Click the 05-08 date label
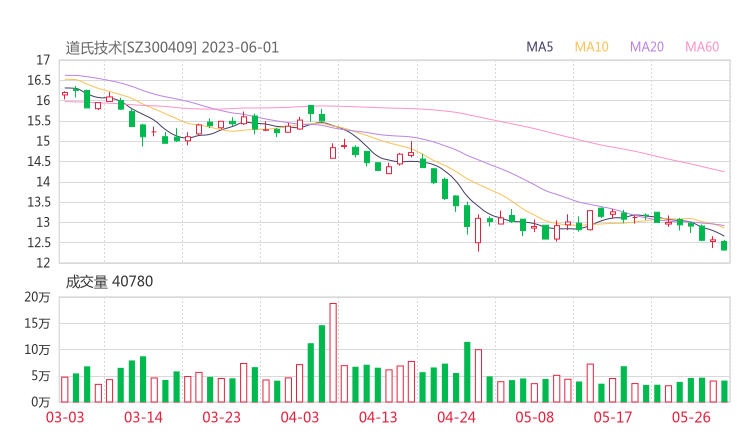This screenshot has height=440, width=740. tap(534, 418)
